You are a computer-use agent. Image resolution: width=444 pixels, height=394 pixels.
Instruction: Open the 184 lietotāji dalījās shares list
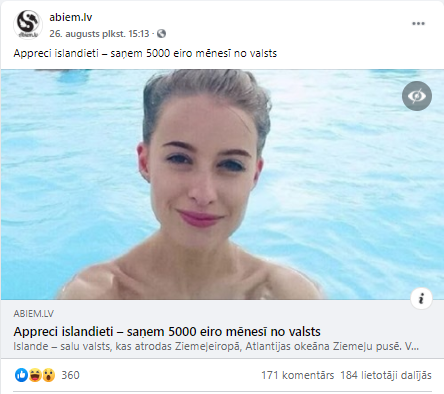(386, 375)
